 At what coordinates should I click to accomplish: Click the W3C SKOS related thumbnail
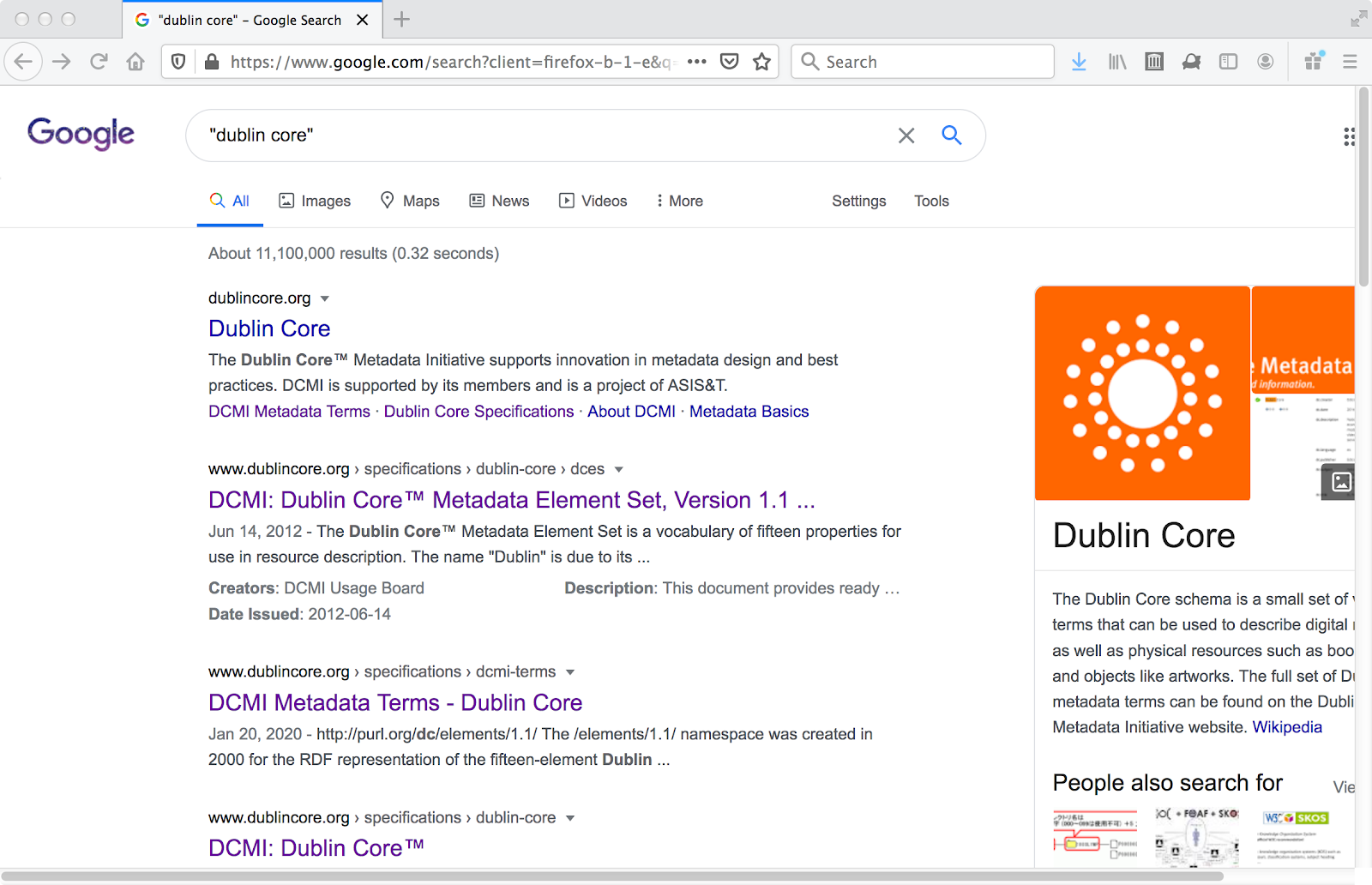pos(1299,835)
